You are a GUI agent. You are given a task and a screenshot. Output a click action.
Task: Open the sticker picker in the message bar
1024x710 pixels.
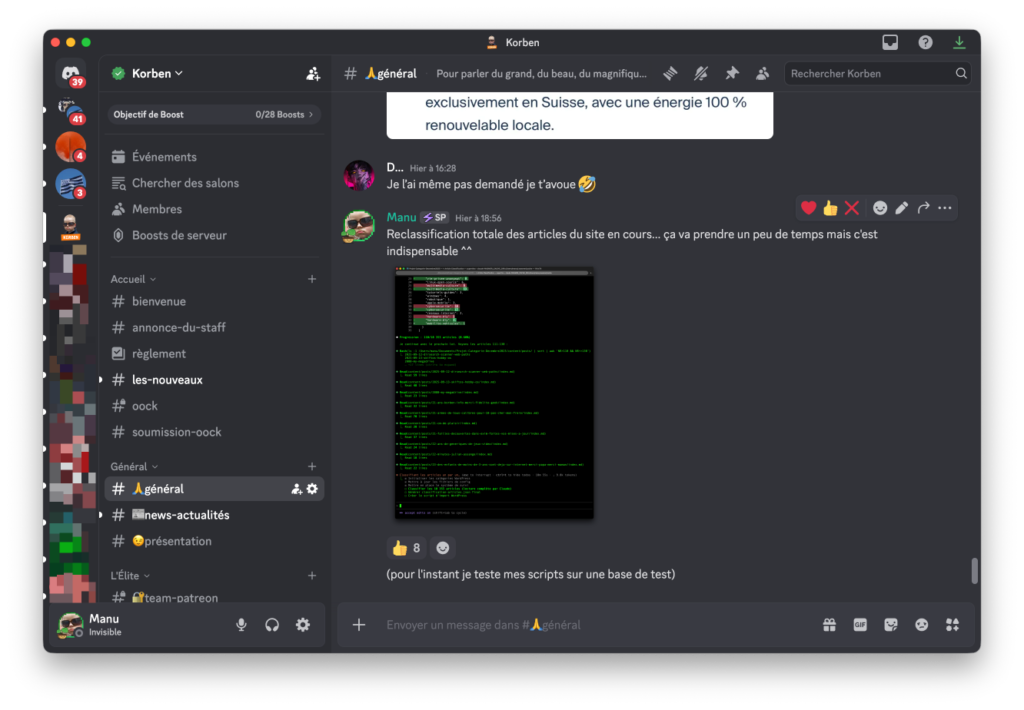pyautogui.click(x=890, y=625)
